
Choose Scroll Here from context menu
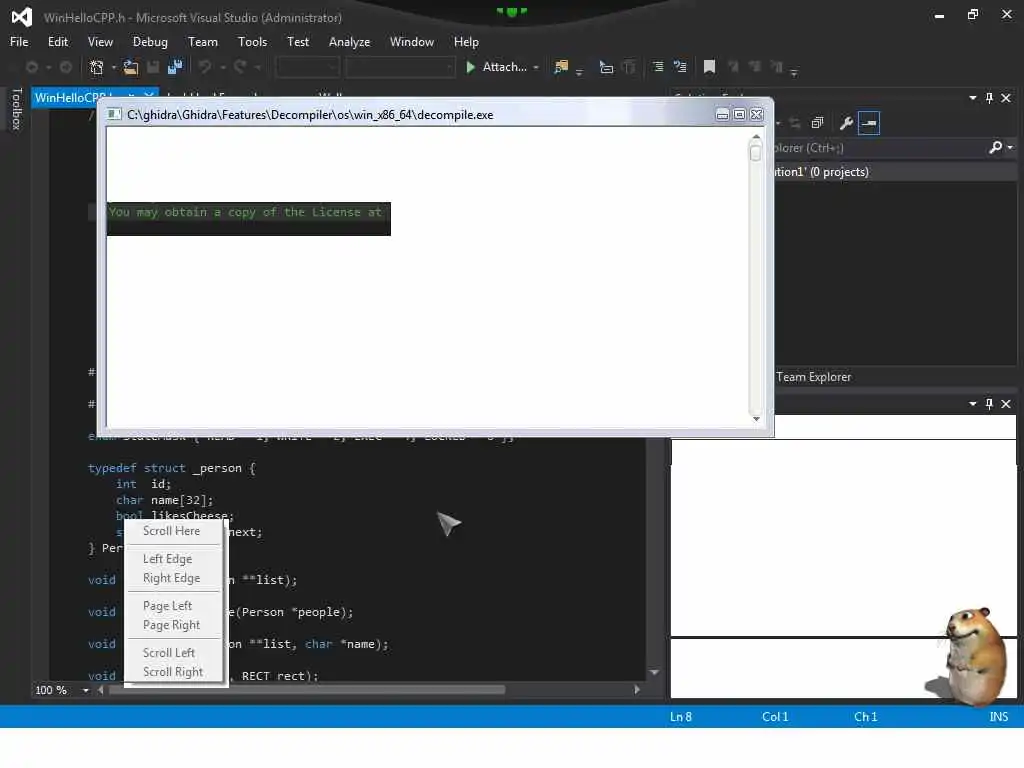click(x=171, y=531)
